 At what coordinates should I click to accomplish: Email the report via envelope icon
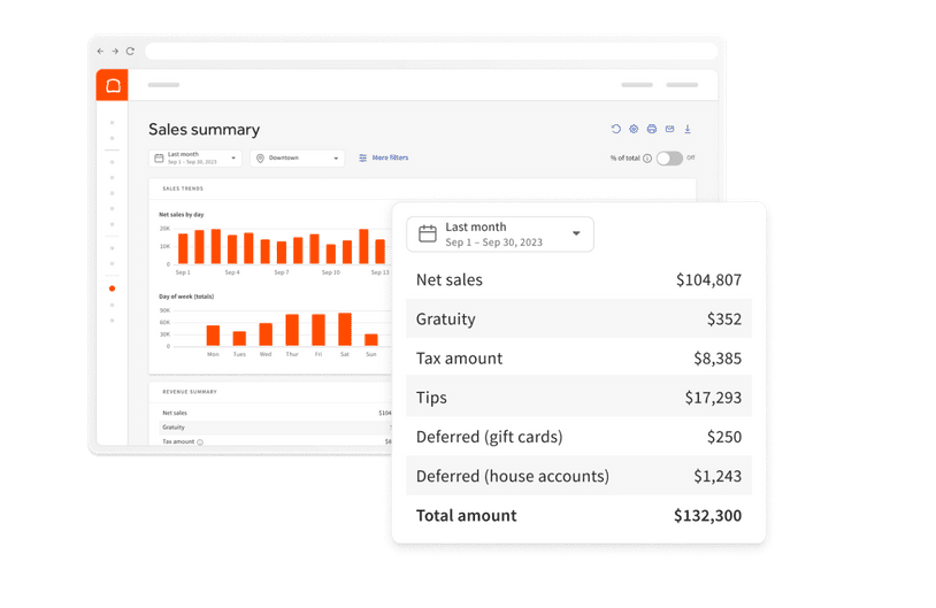point(670,129)
